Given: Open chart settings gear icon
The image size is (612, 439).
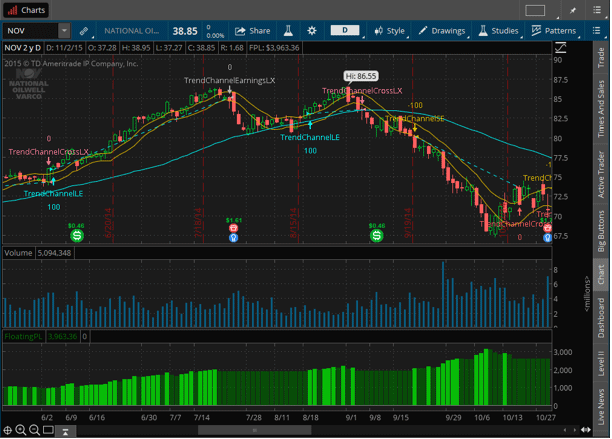Looking at the screenshot, I should tap(311, 31).
